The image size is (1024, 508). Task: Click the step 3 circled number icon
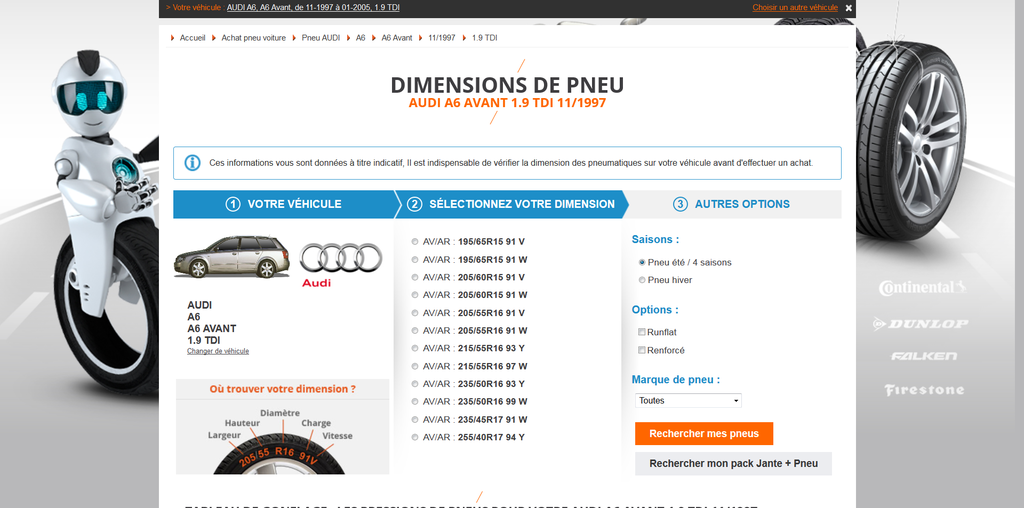pos(680,204)
